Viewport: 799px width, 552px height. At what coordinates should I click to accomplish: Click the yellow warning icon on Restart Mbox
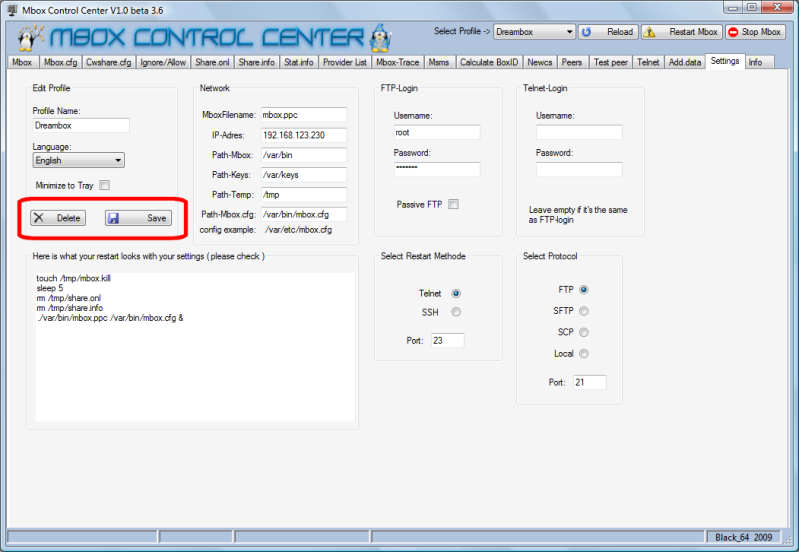649,32
